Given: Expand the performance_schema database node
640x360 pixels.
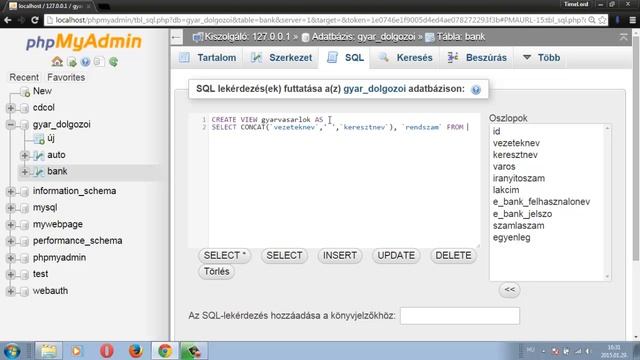Looking at the screenshot, I should pos(11,241).
